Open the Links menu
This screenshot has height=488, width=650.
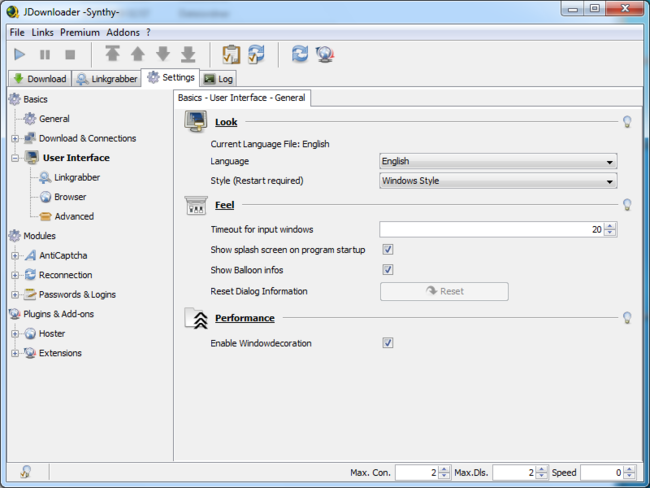pyautogui.click(x=42, y=32)
